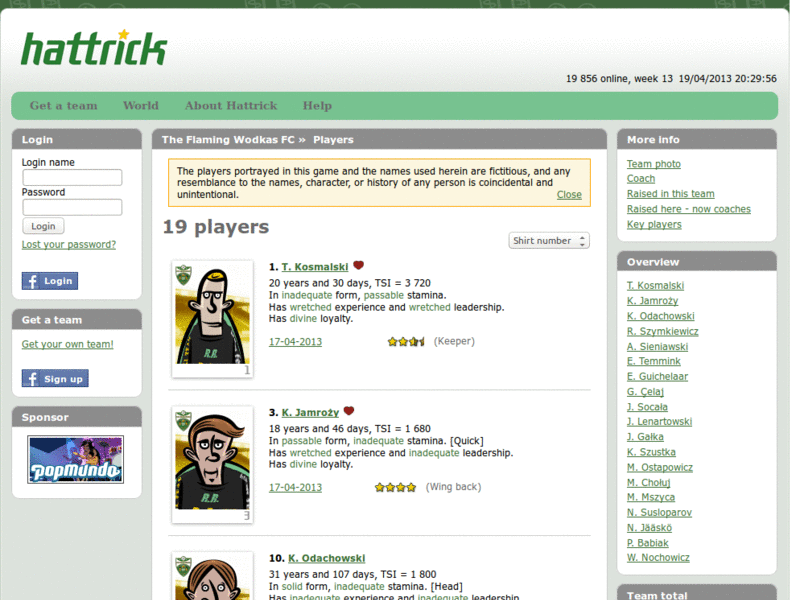Image resolution: width=800 pixels, height=600 pixels.
Task: Close the fictitious players notice
Action: point(569,194)
